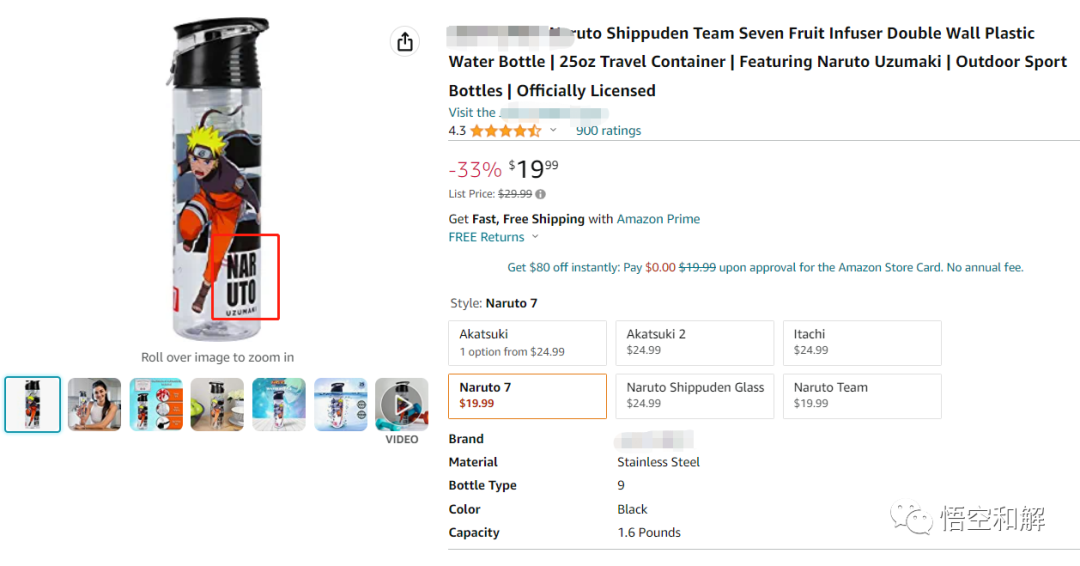Choose the Naruto Team style option
Viewport: 1080px width, 566px height.
861,395
